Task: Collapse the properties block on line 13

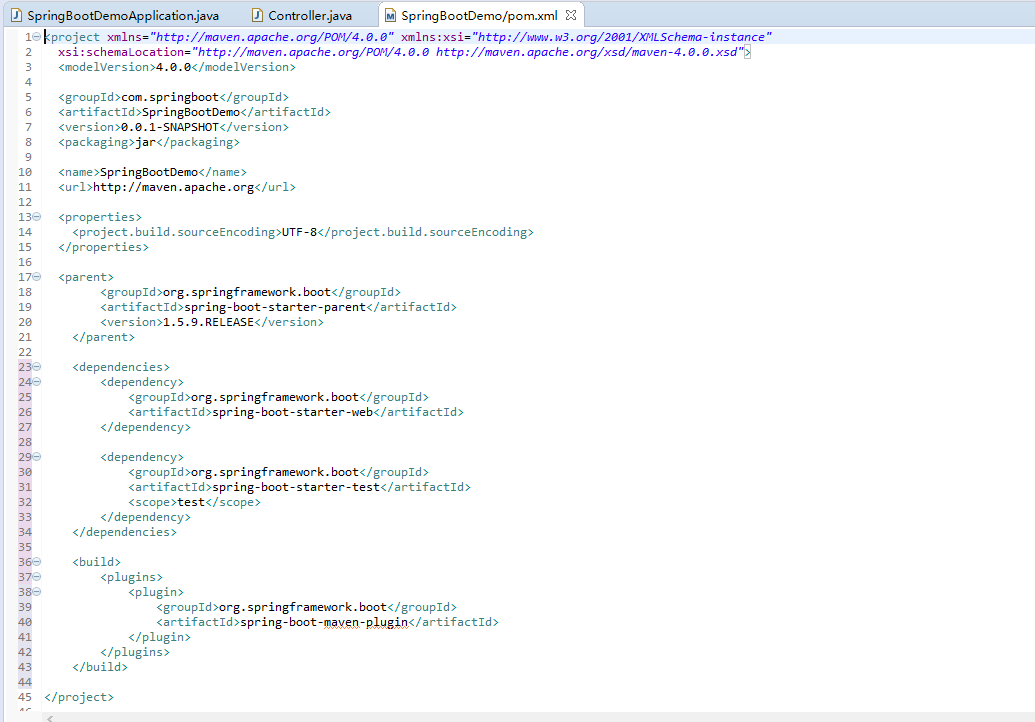Action: pos(37,216)
